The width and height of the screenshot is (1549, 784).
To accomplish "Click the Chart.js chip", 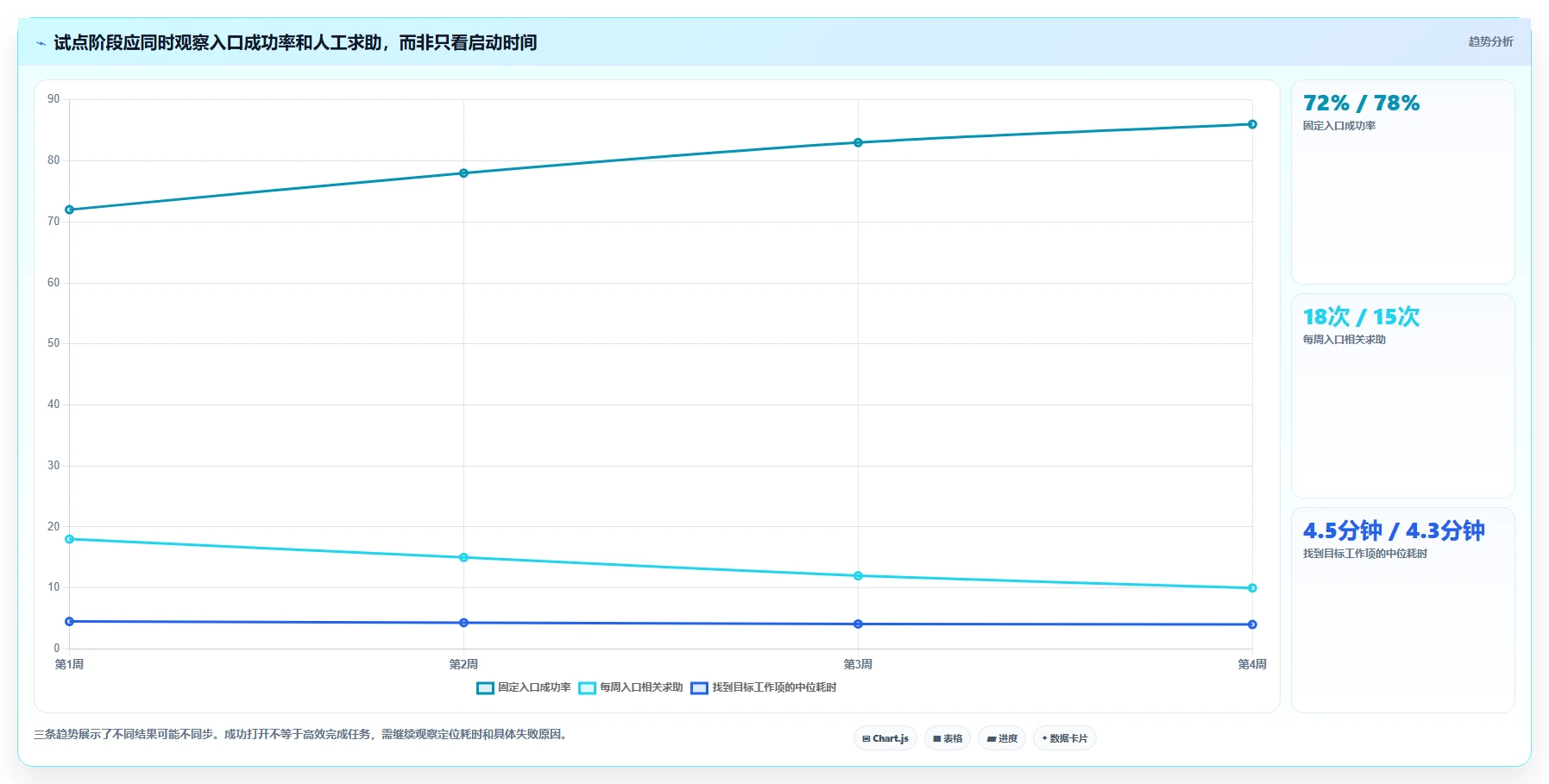I will 885,738.
